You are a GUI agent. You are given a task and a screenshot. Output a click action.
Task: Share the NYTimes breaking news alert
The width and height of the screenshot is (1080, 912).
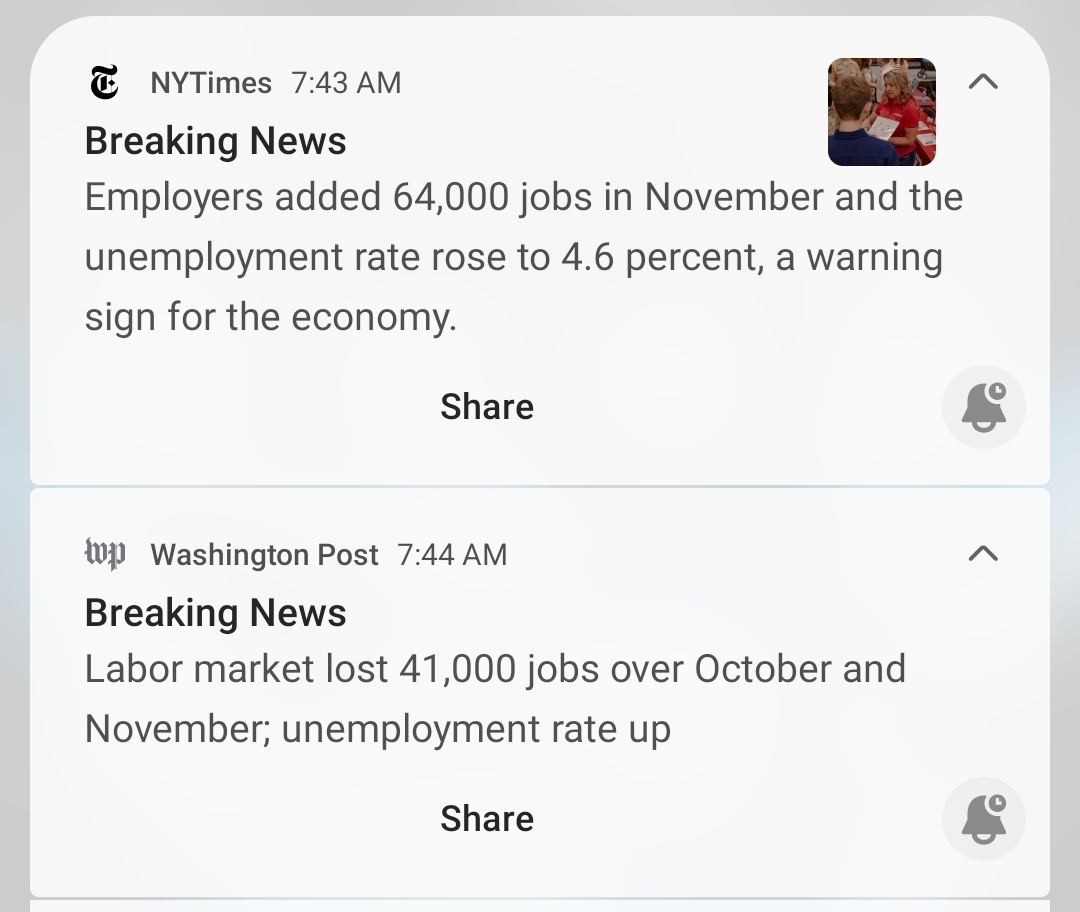pos(487,407)
